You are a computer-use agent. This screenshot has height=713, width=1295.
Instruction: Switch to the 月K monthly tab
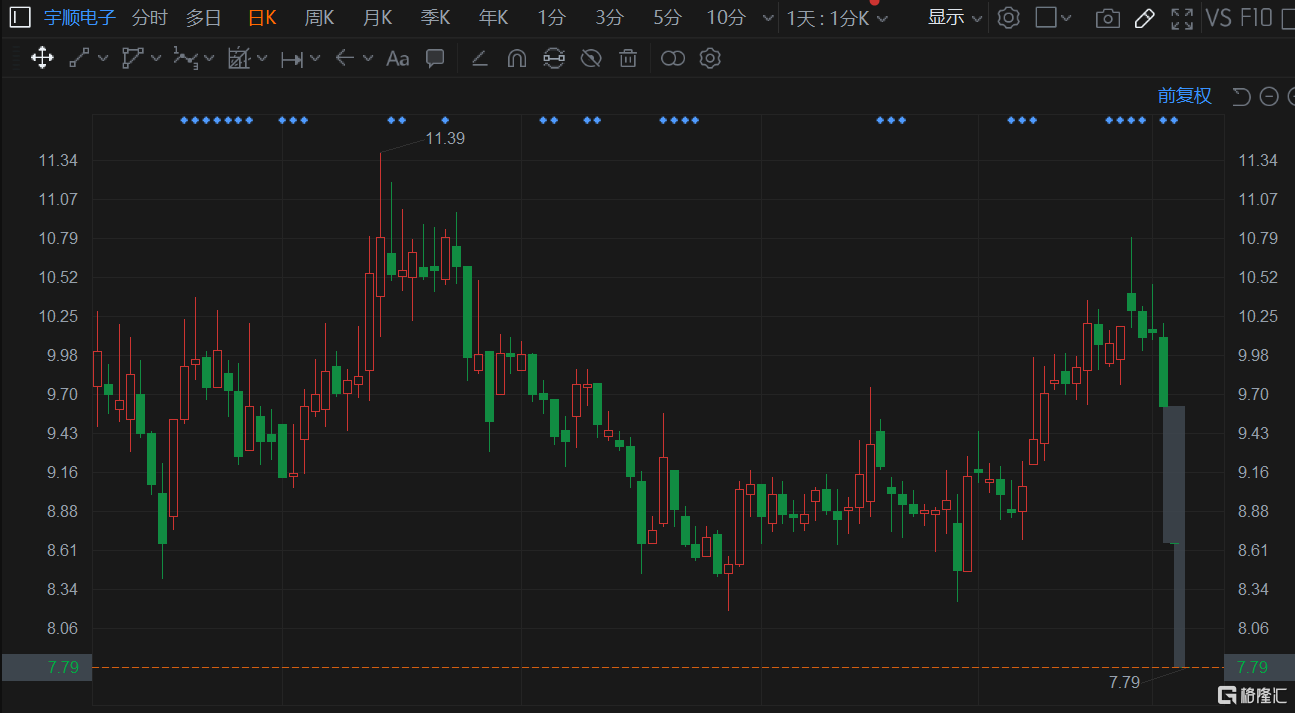click(x=377, y=18)
